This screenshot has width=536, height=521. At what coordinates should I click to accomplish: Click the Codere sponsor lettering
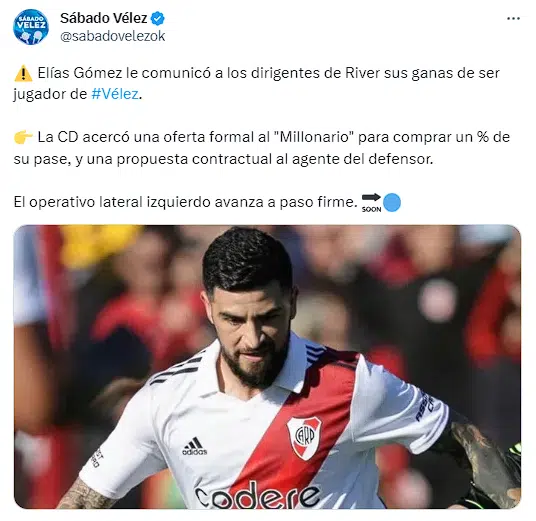coord(257,495)
